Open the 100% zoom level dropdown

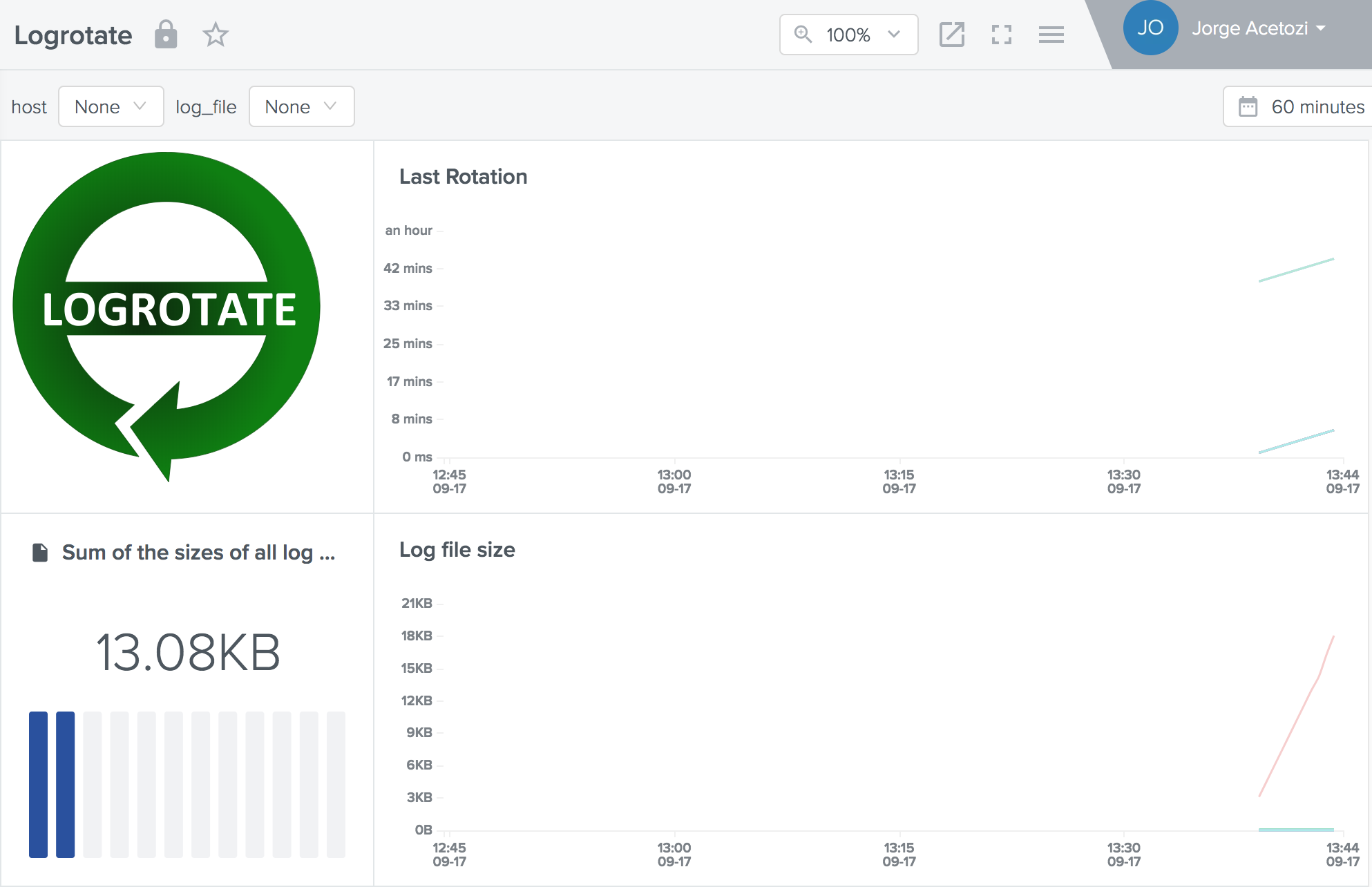pyautogui.click(x=848, y=35)
